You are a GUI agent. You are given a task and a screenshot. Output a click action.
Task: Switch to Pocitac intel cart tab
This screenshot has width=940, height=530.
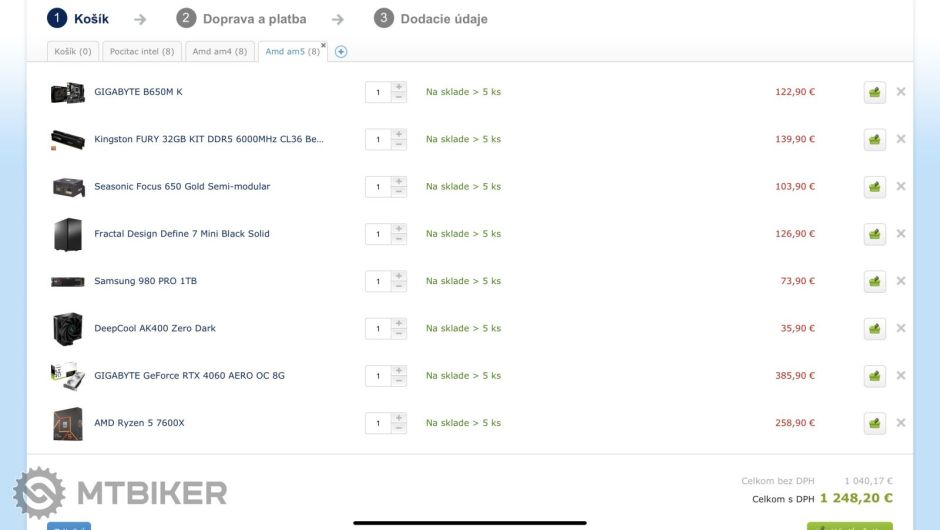[x=141, y=52]
